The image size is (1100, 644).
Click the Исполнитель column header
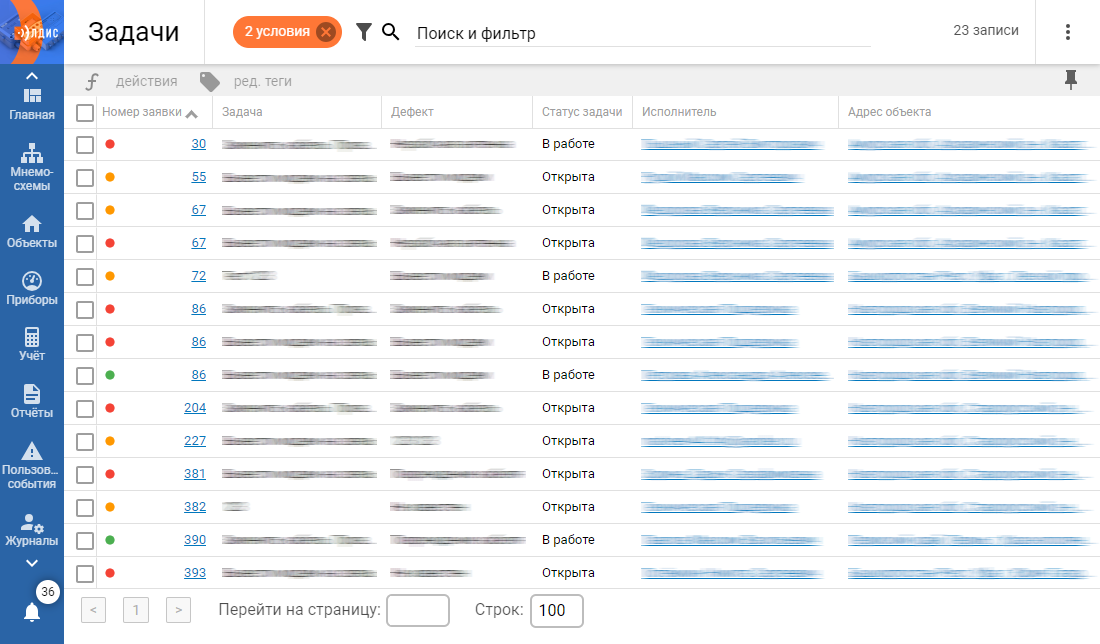click(x=678, y=112)
